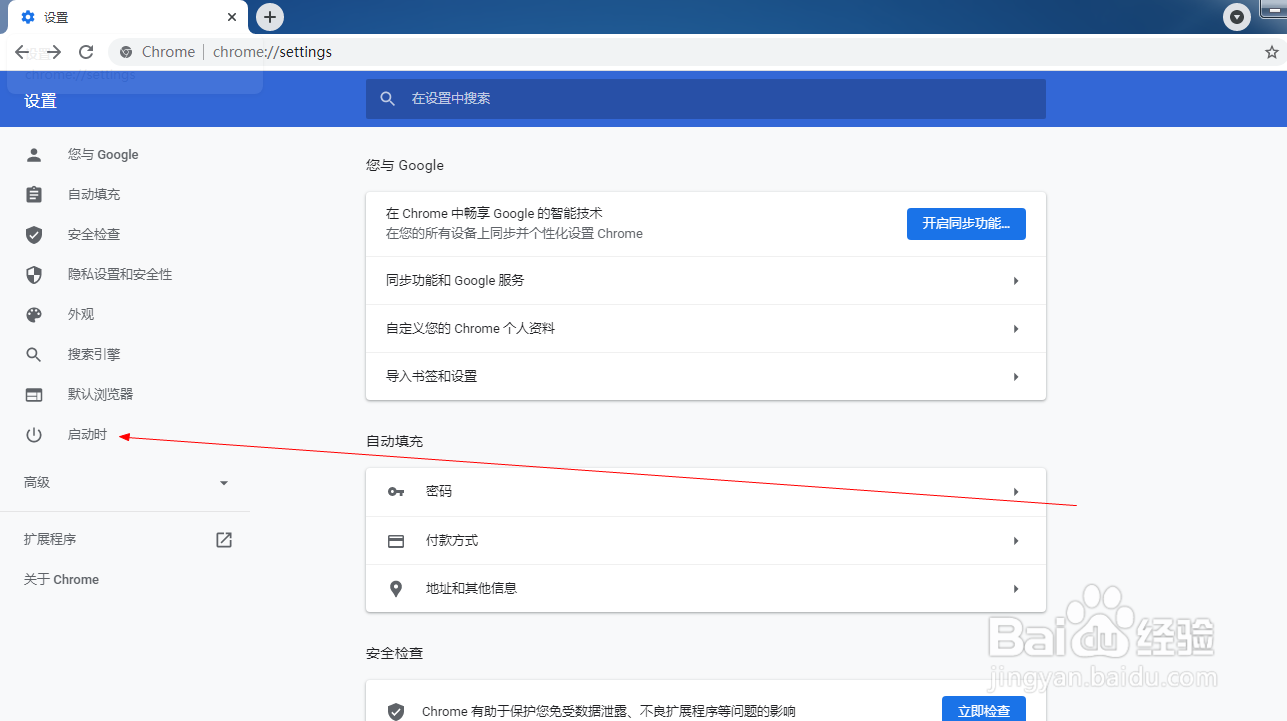The image size is (1287, 721).
Task: Click the clipboard icon for 自动填充
Action: 34,195
